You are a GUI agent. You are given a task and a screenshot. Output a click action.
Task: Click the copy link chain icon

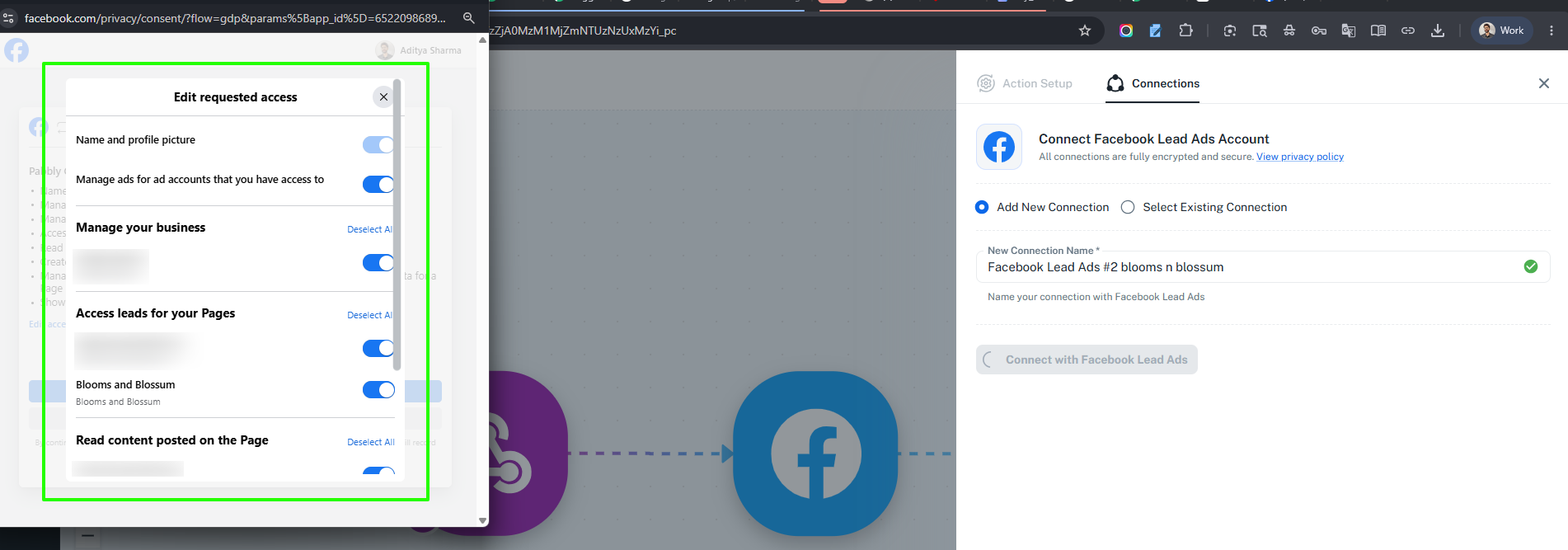[1408, 31]
